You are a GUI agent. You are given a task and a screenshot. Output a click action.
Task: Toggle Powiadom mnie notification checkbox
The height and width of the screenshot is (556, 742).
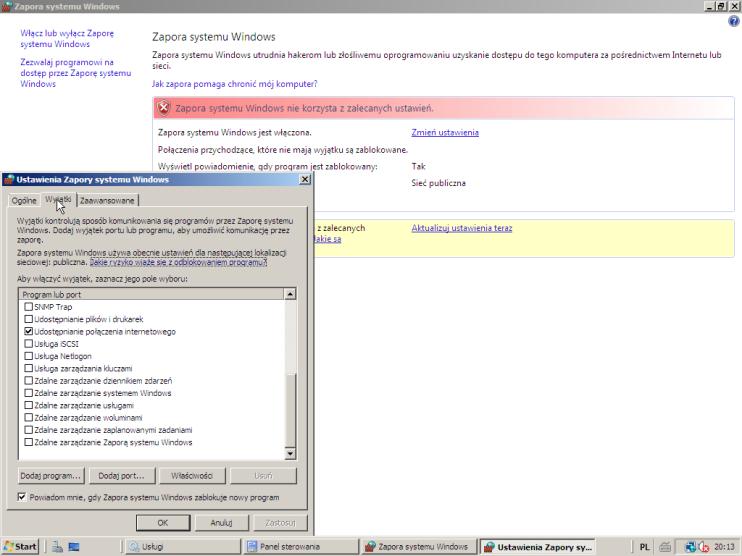coord(21,497)
